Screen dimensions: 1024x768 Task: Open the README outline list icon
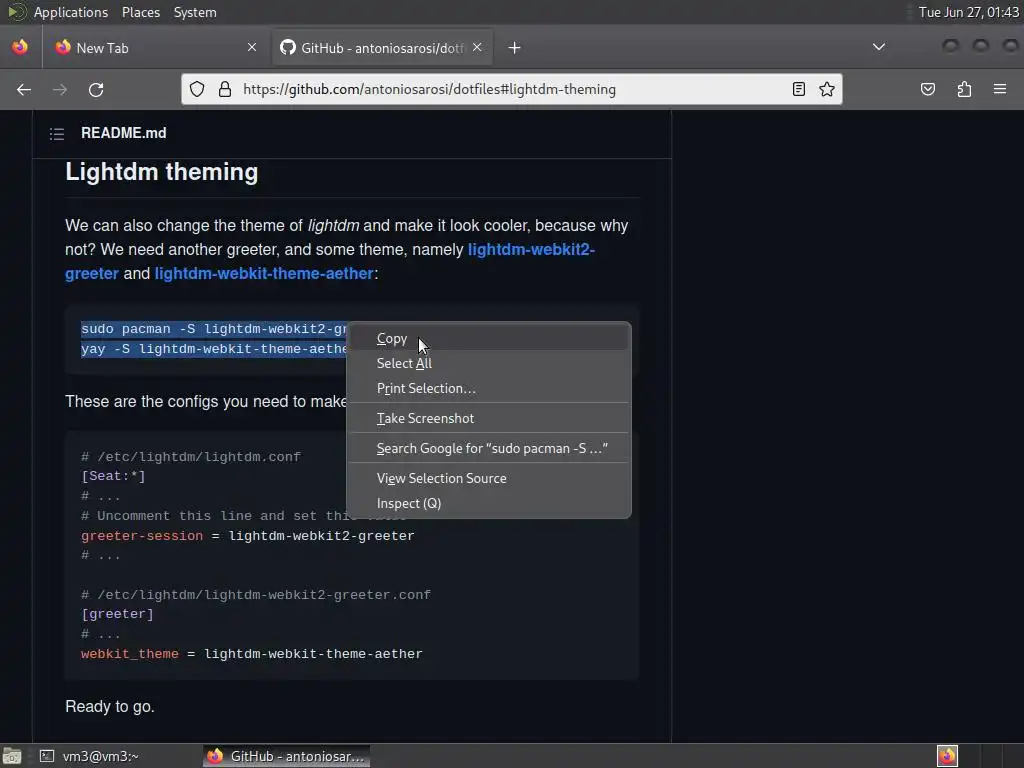click(57, 134)
